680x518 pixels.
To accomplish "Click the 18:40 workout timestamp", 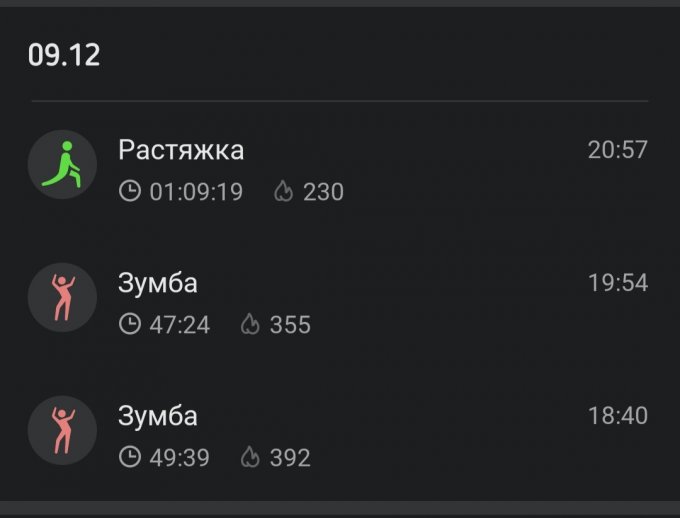I will point(617,416).
